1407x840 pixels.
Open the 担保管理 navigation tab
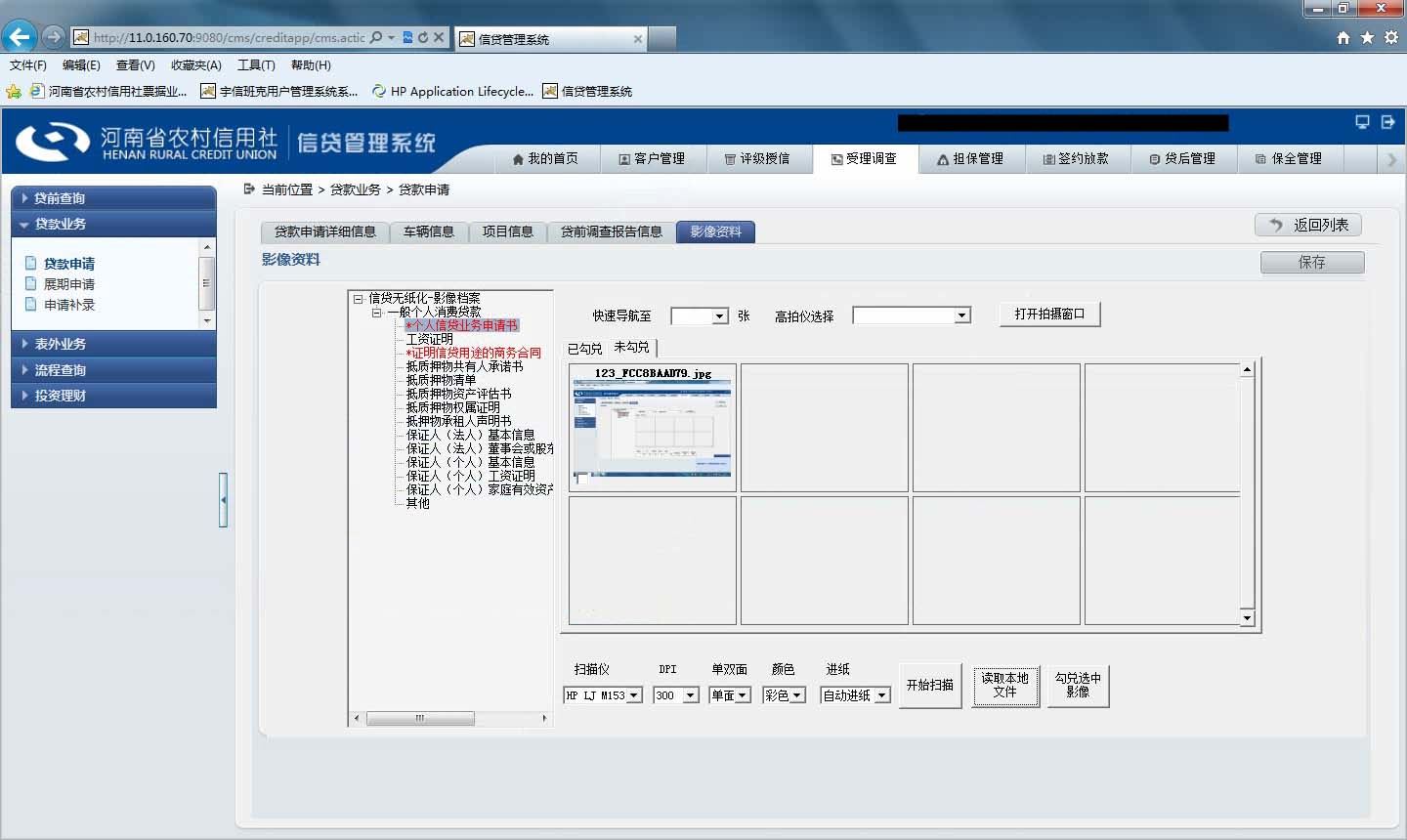coord(971,159)
